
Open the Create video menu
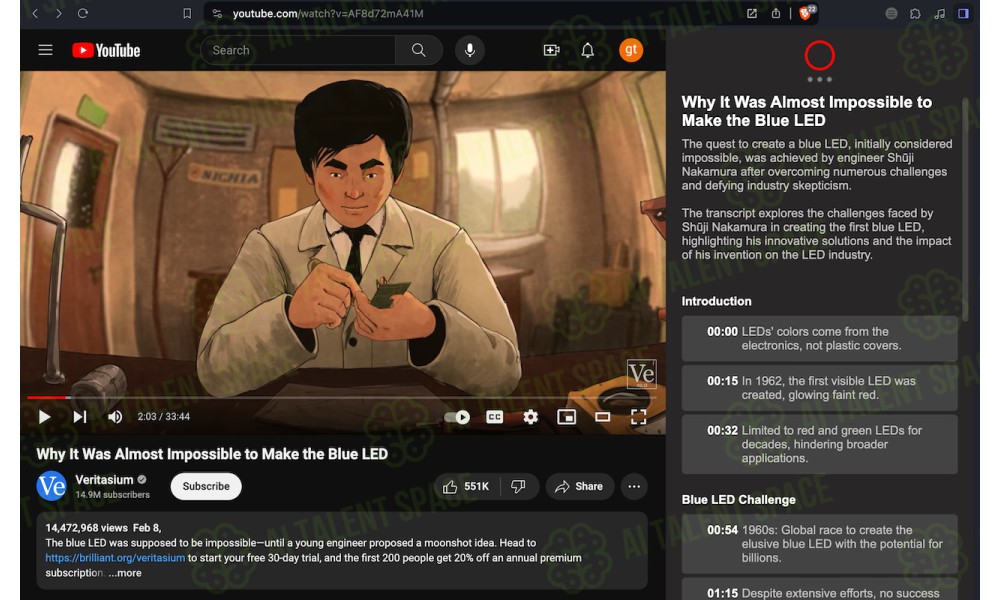552,50
